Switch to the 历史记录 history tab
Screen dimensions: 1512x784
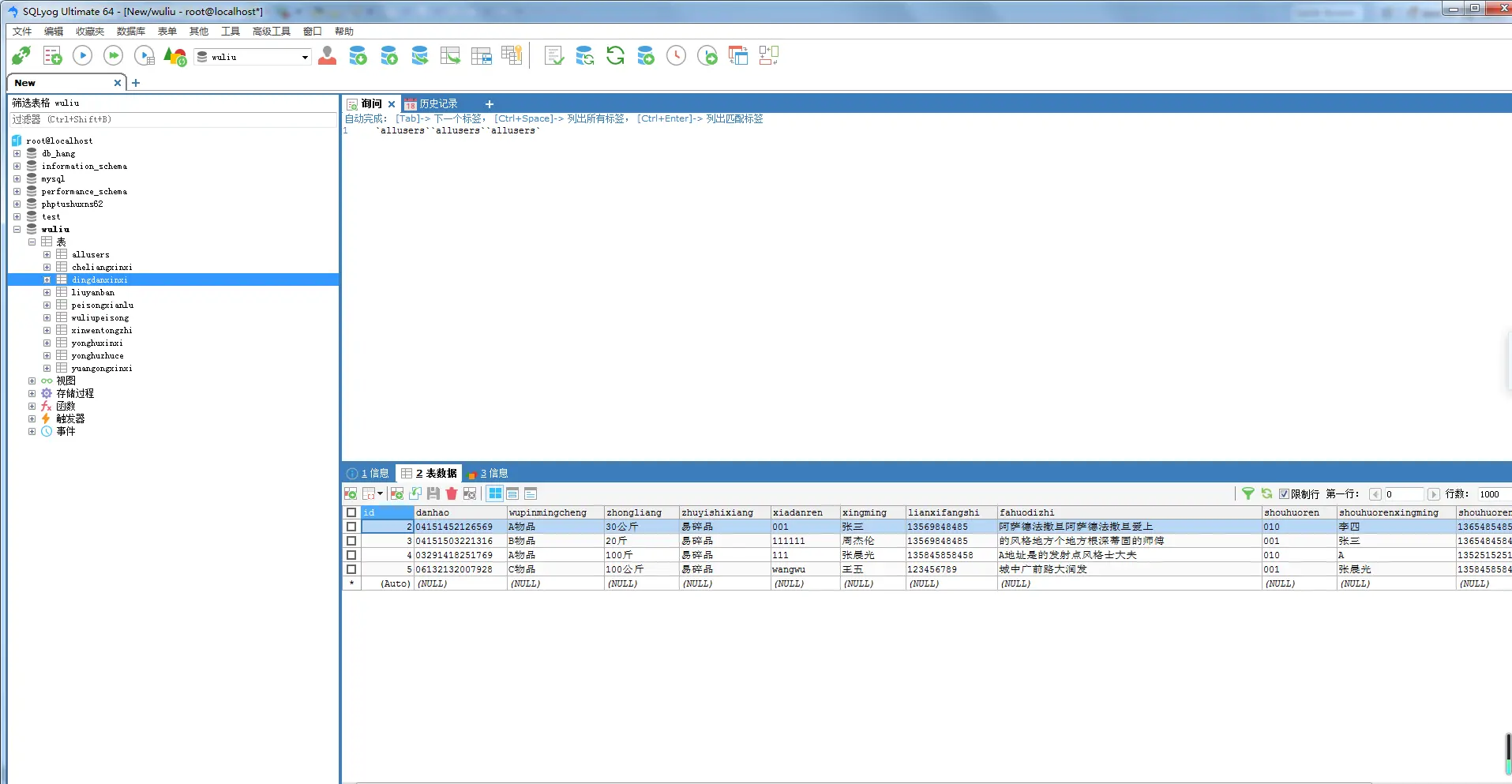[431, 104]
